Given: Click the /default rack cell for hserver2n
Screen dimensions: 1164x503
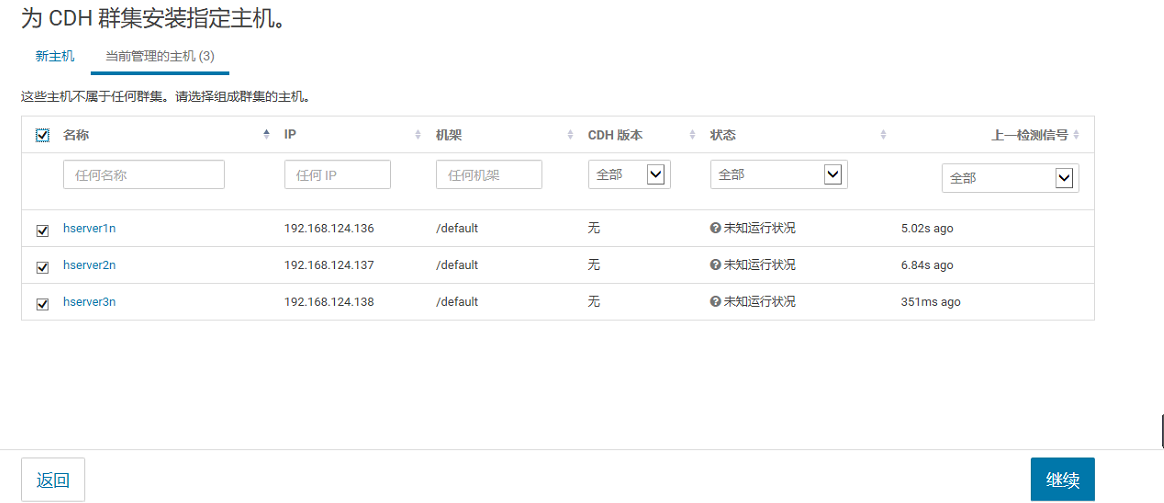Looking at the screenshot, I should tap(457, 265).
